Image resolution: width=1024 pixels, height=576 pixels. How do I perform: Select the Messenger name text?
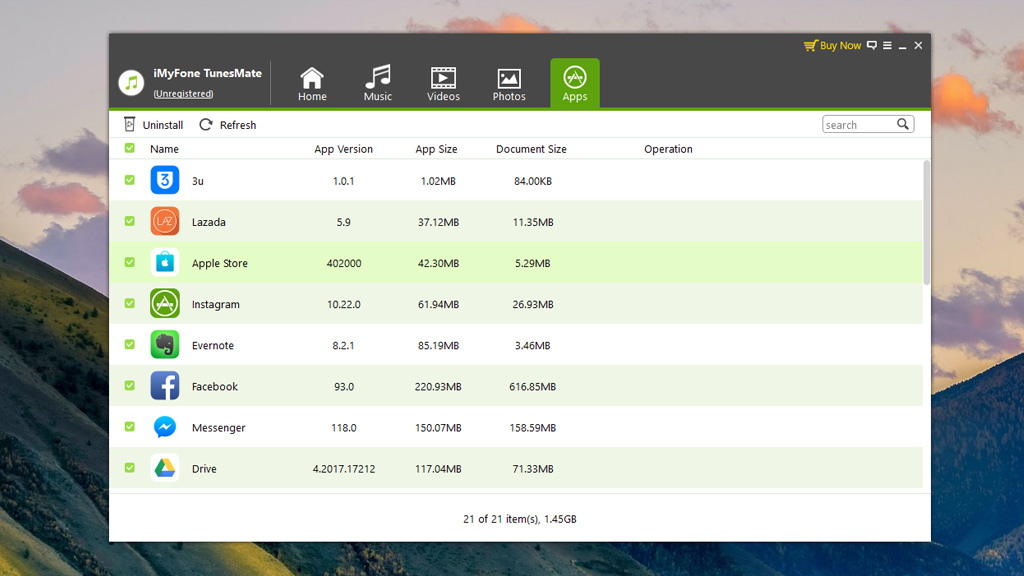[218, 428]
